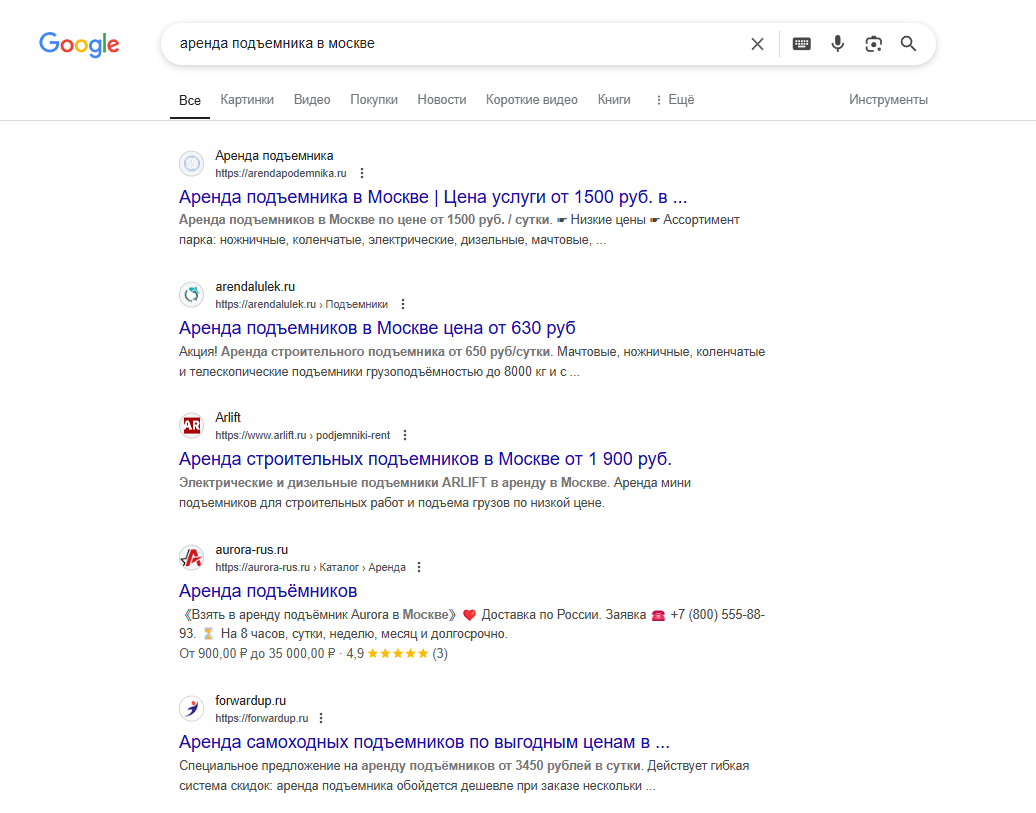The image size is (1036, 813).
Task: Open link Аренда подъемников в Москве цена от 630 руб
Action: (377, 328)
